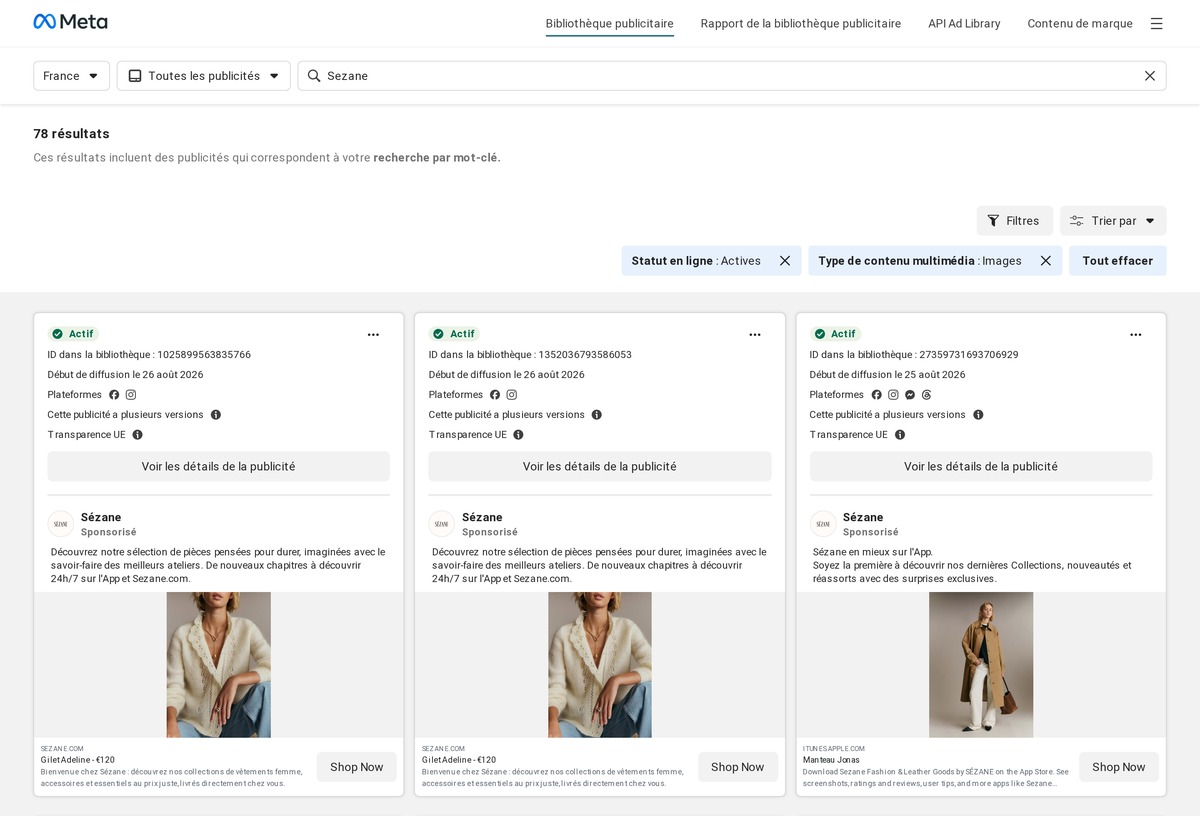This screenshot has width=1200, height=816.
Task: Open cardigan image in ad 1025899563835766
Action: click(219, 665)
